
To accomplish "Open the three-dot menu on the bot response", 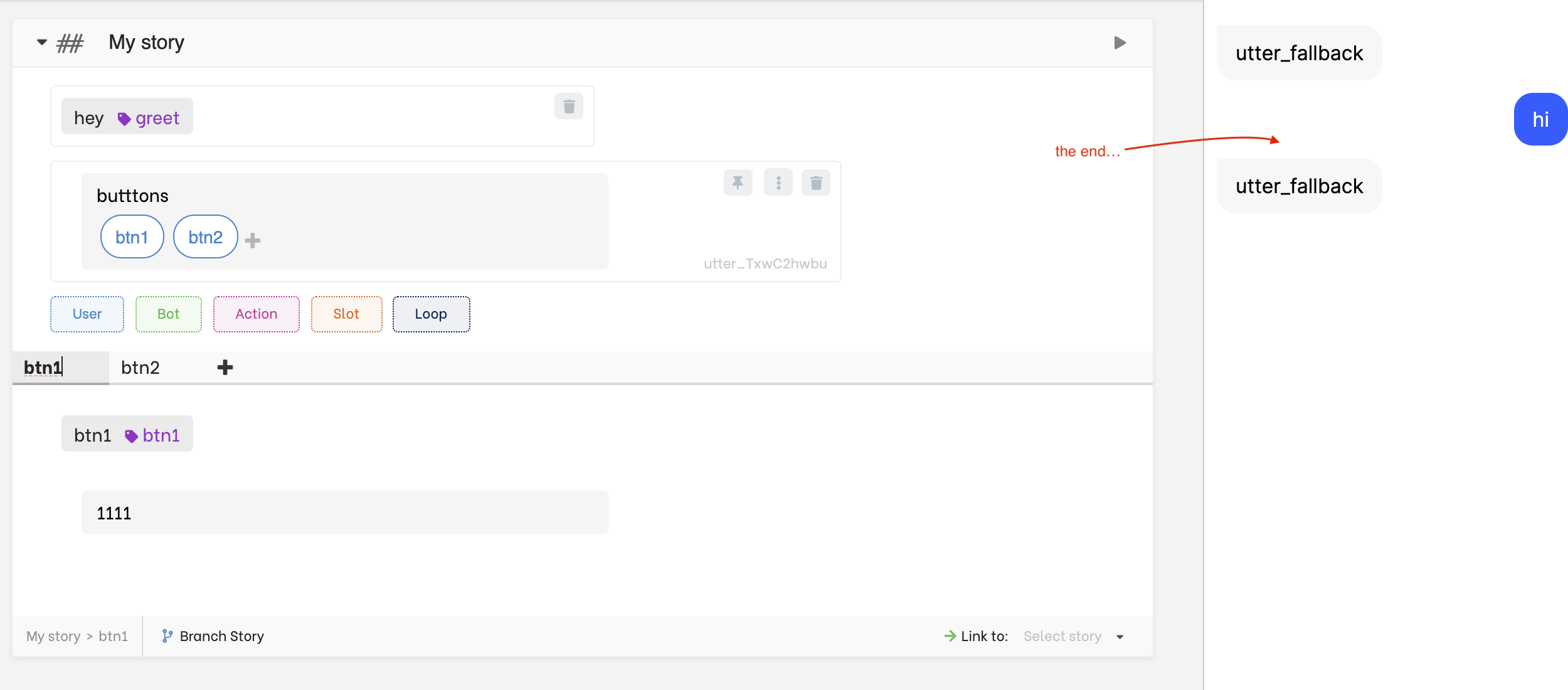I will (777, 182).
